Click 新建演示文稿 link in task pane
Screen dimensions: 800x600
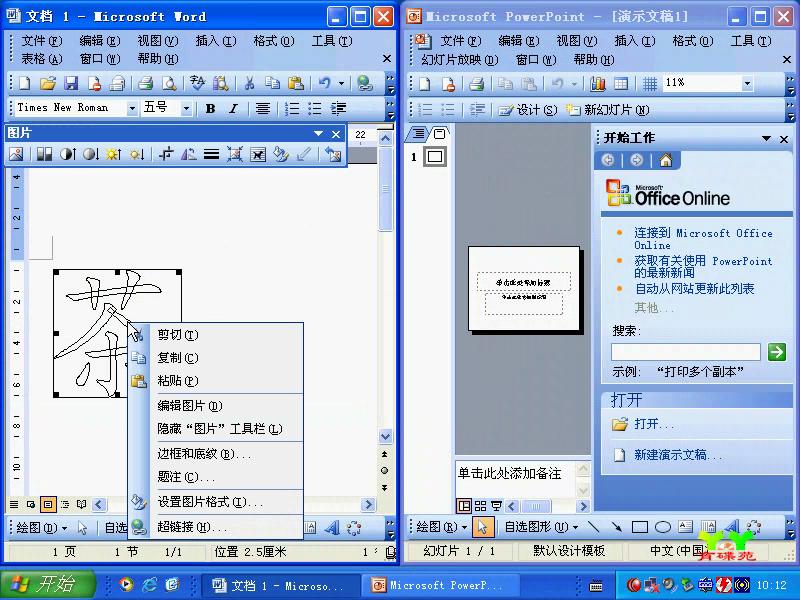pyautogui.click(x=678, y=455)
